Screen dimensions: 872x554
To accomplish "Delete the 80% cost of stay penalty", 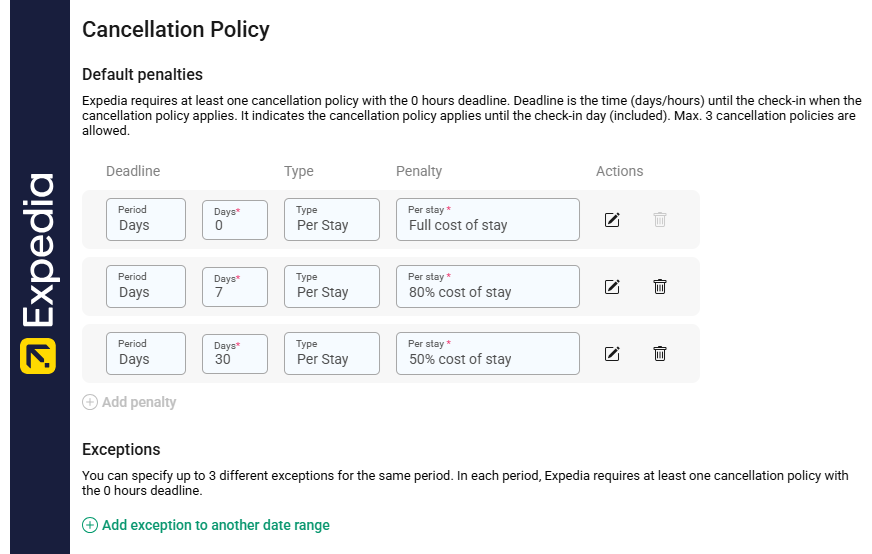I will point(660,286).
